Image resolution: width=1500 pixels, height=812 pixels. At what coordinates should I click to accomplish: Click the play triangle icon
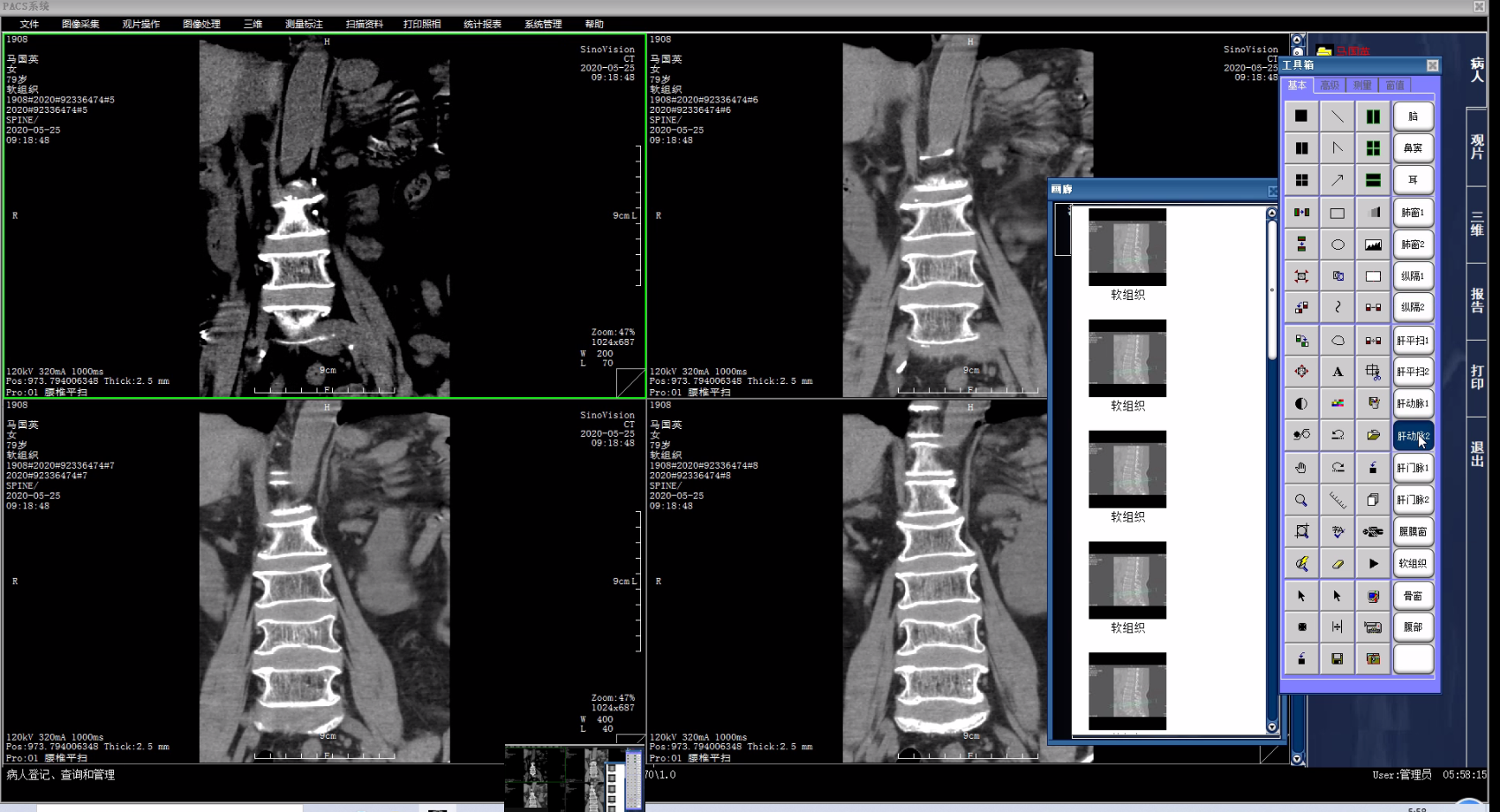pyautogui.click(x=1373, y=563)
